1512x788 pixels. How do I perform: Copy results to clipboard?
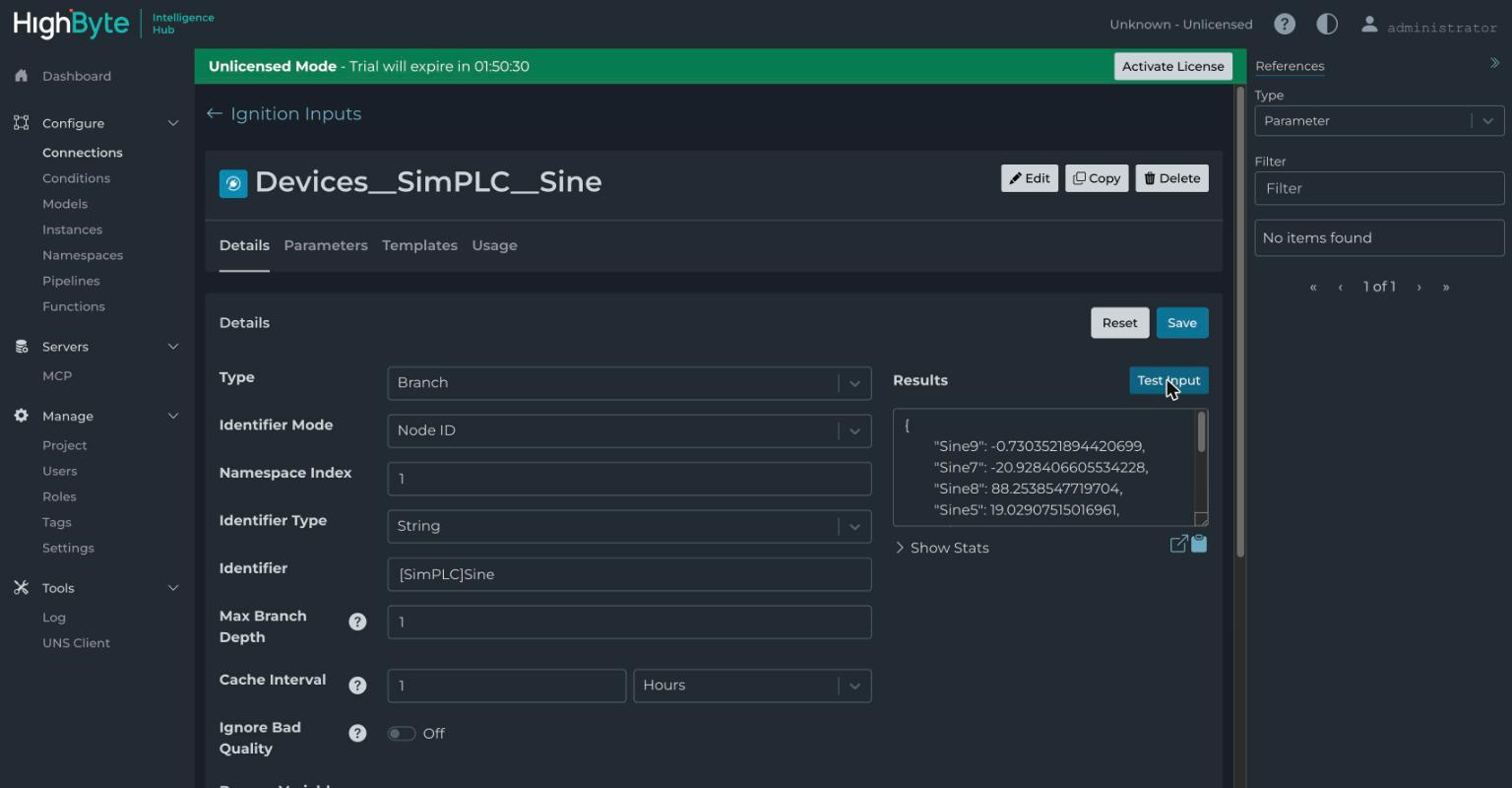[1199, 544]
